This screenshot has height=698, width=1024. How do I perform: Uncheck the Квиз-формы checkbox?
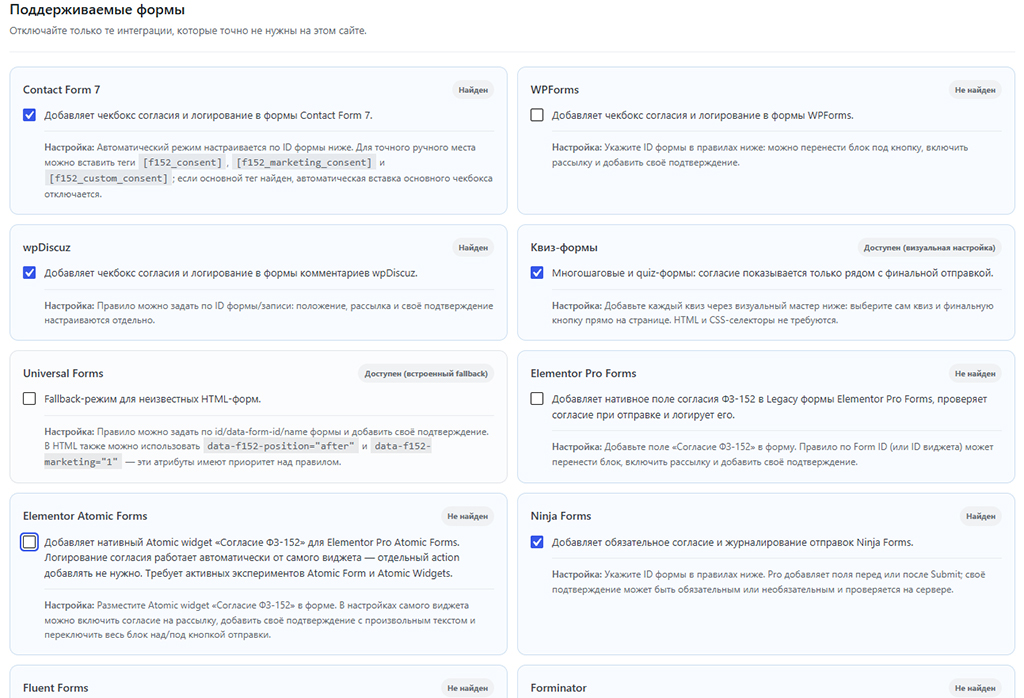click(537, 272)
